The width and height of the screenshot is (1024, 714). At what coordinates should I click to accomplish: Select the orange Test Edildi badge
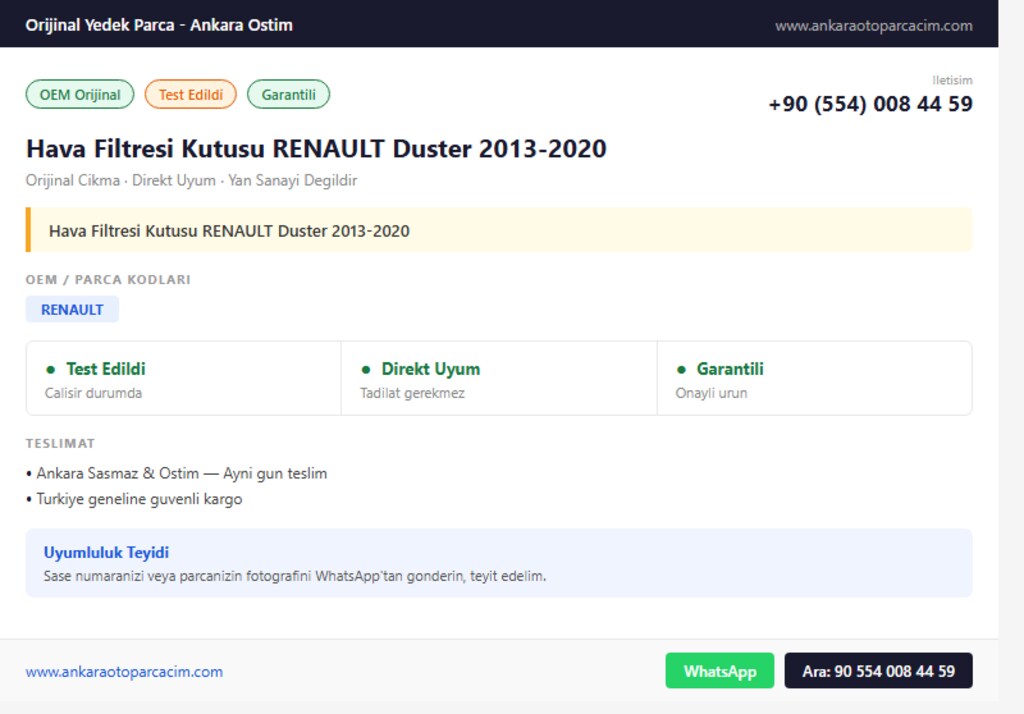pyautogui.click(x=191, y=95)
